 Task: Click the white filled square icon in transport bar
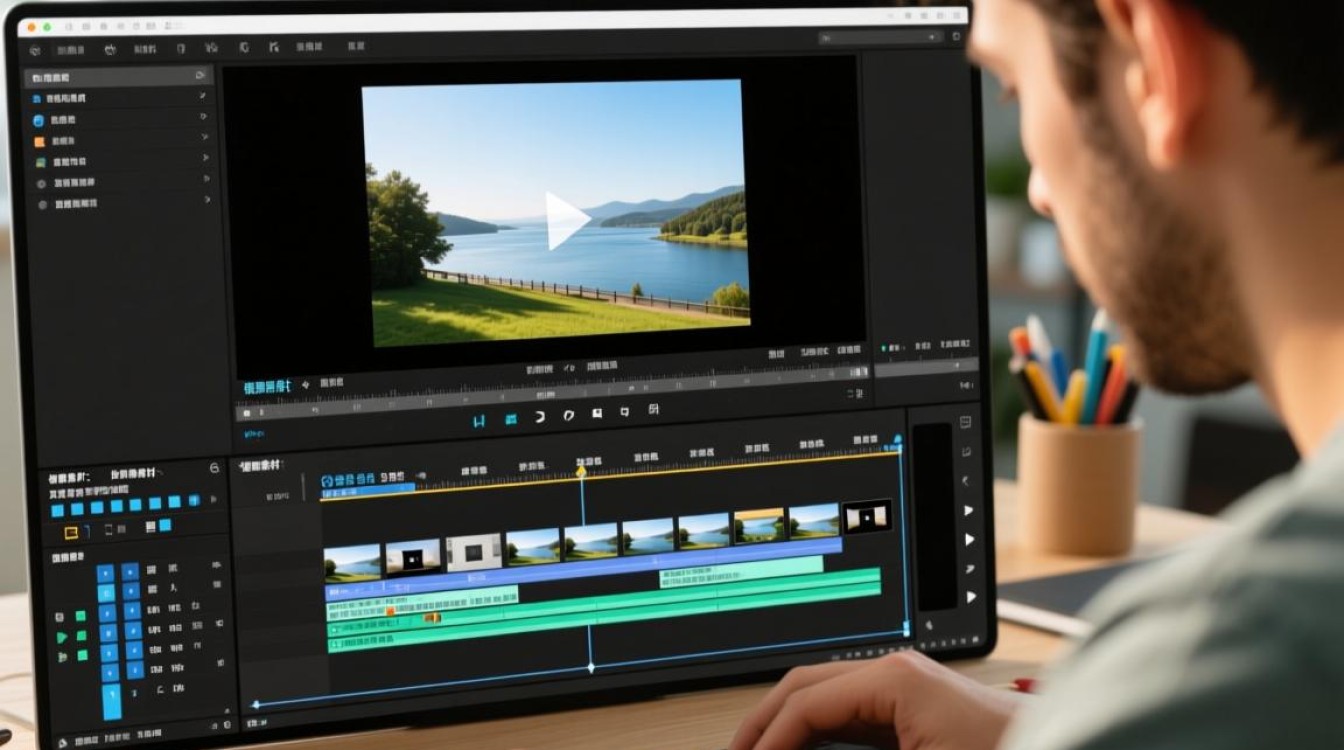(x=597, y=414)
